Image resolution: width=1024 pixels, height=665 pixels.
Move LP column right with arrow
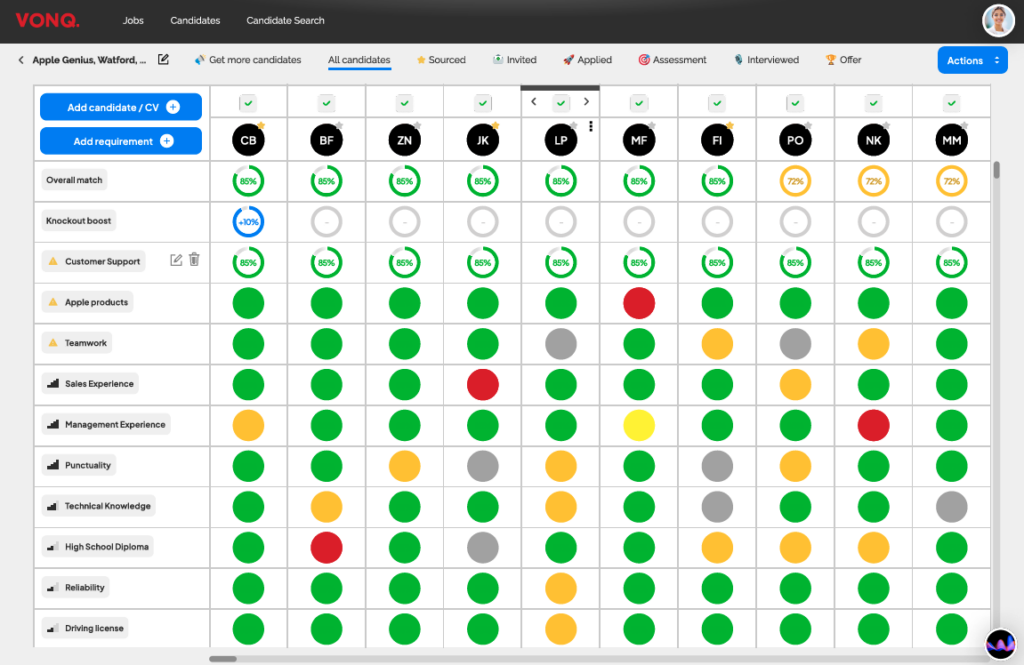click(x=585, y=101)
